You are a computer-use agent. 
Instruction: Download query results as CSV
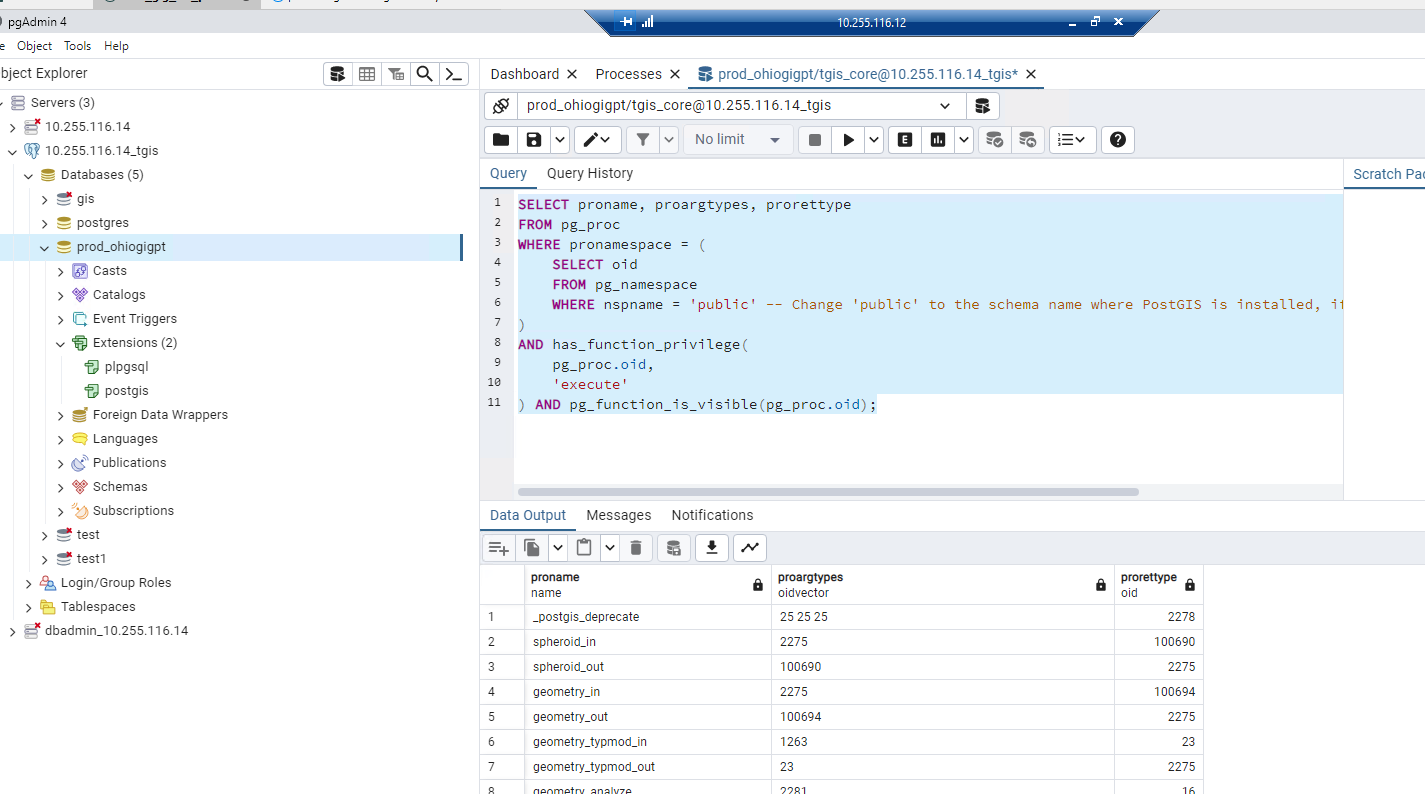point(711,547)
